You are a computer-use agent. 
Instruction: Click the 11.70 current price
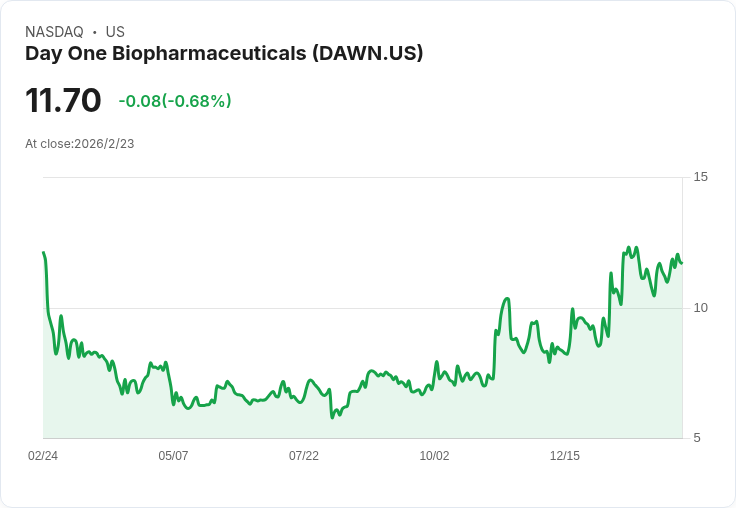coord(63,100)
